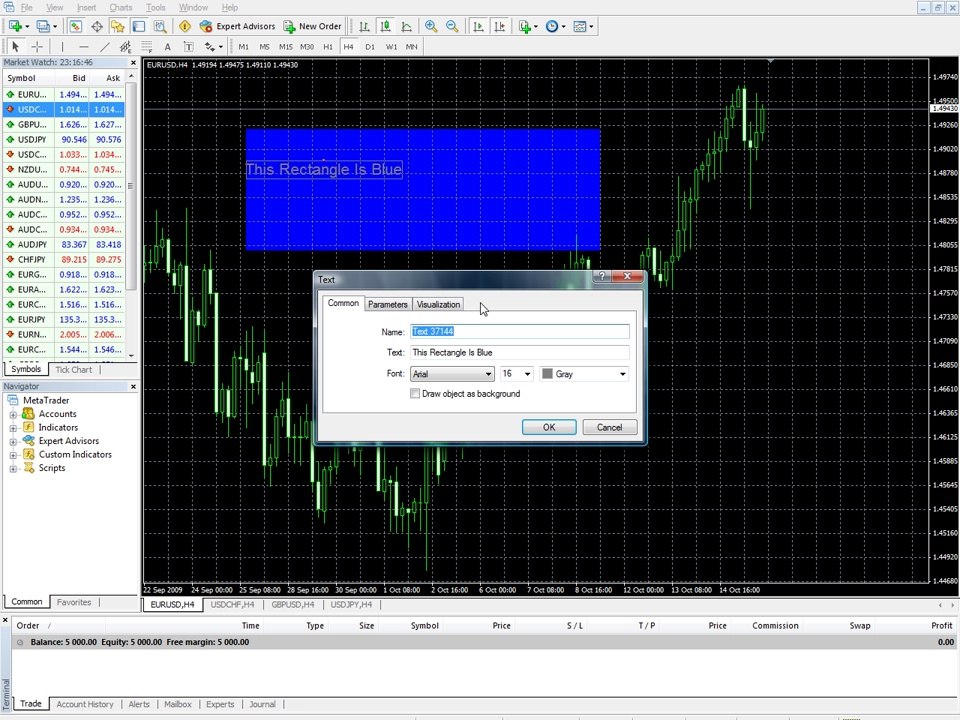This screenshot has height=720, width=960.
Task: Open the Charts menu
Action: (121, 7)
